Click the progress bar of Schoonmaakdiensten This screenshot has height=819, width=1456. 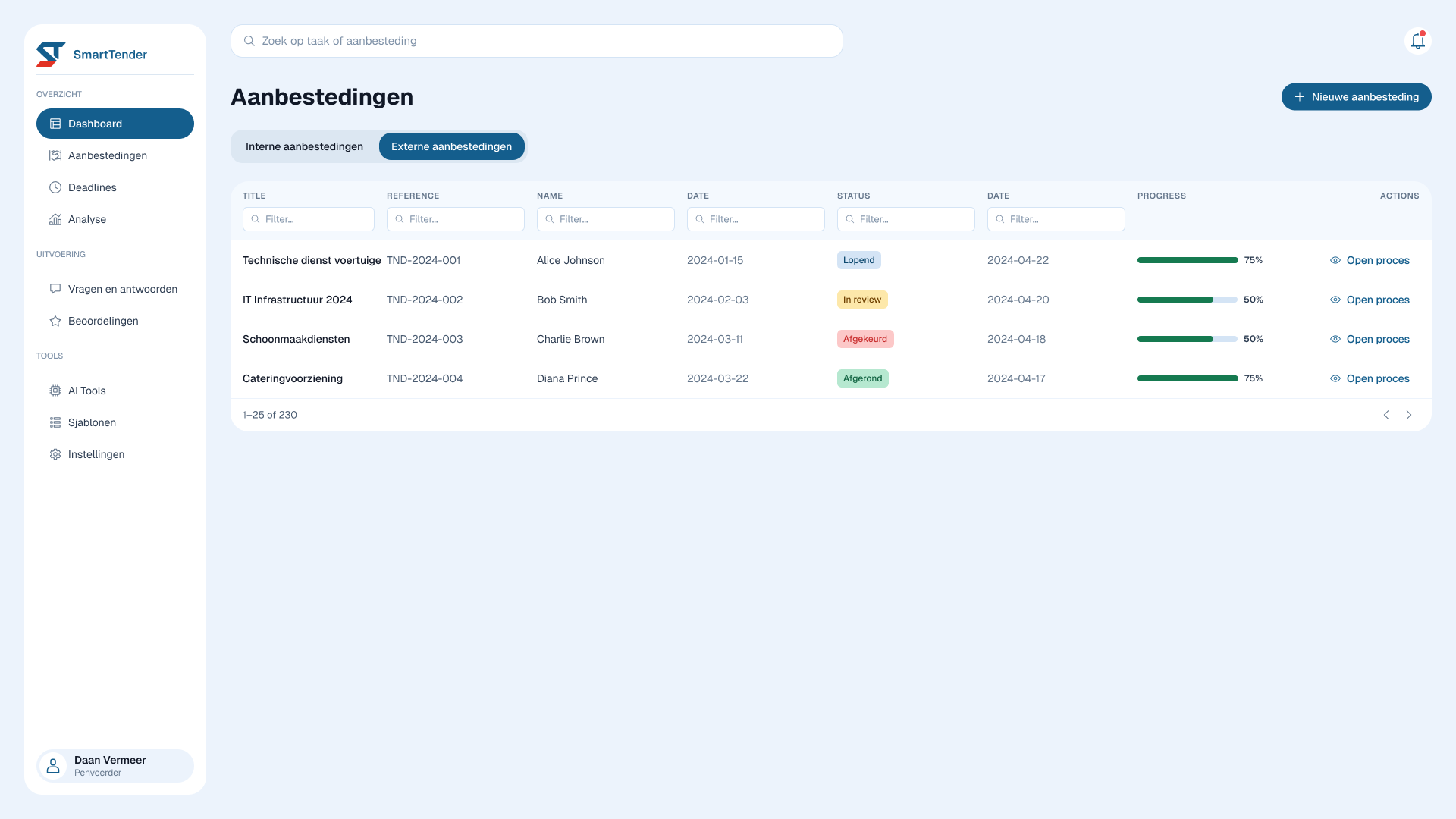point(1188,339)
